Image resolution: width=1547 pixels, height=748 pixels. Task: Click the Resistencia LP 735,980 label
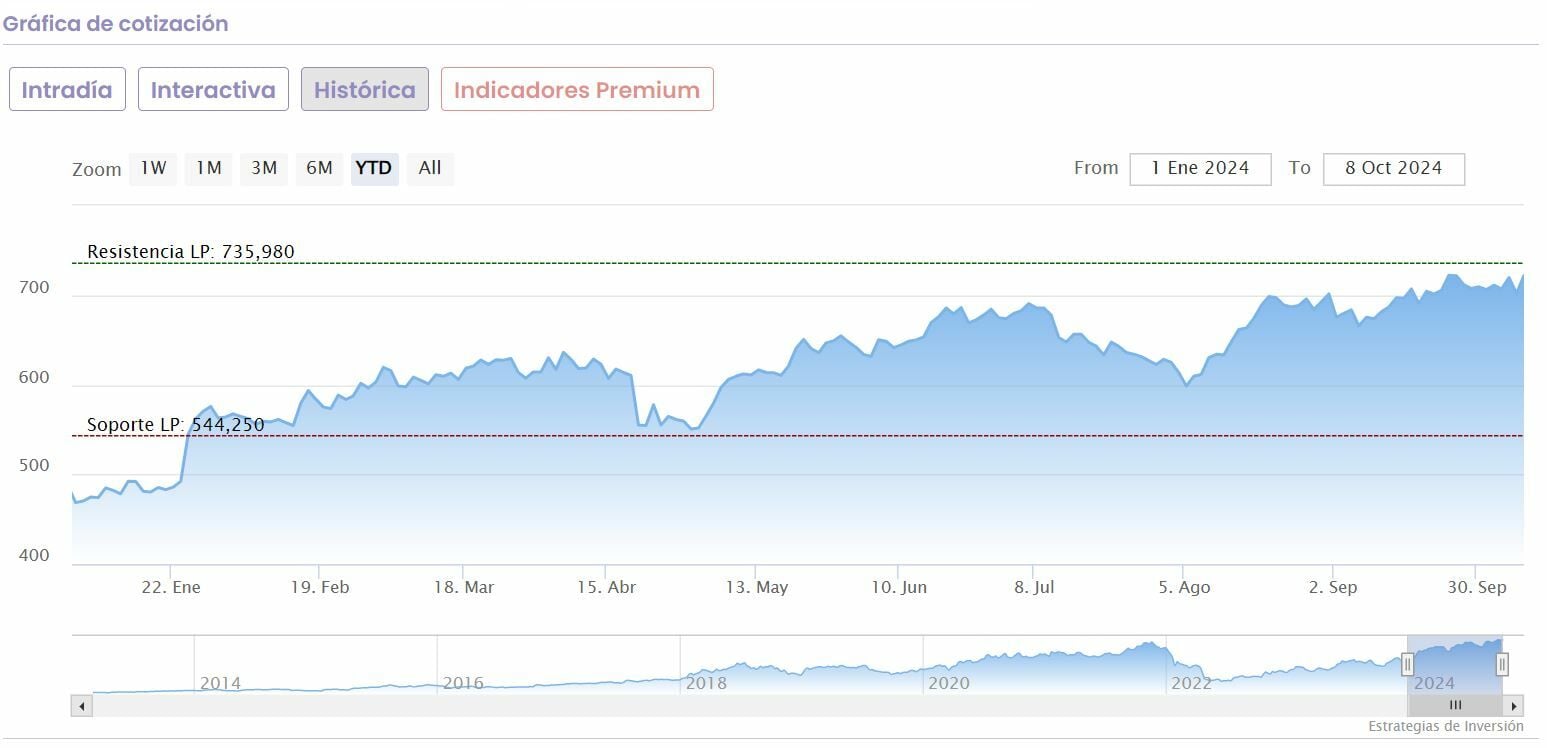point(191,252)
